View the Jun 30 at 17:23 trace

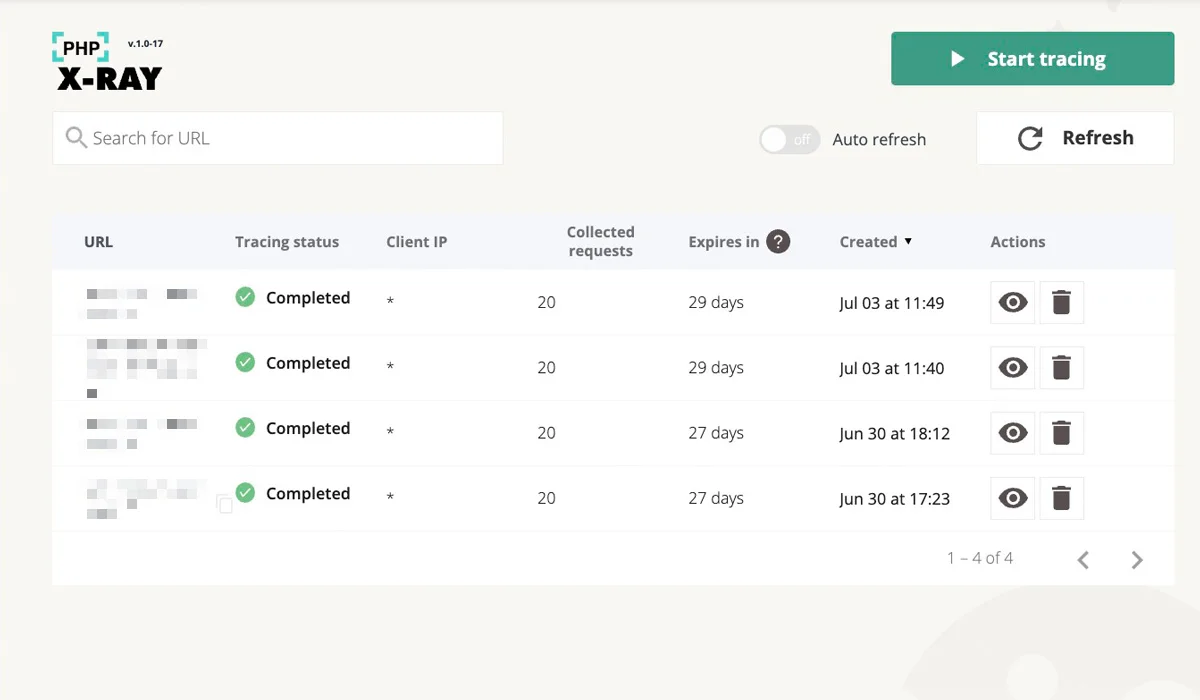tap(1013, 498)
